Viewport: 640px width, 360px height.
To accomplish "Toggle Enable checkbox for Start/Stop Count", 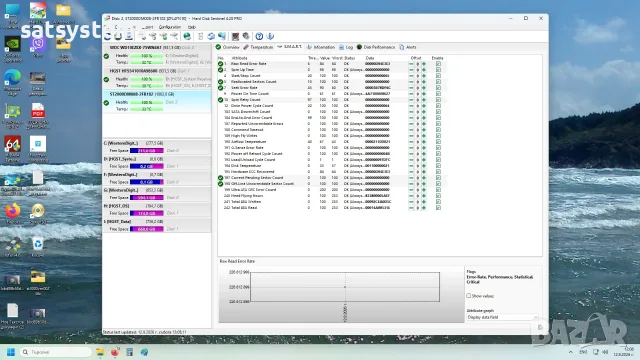I will 438,76.
